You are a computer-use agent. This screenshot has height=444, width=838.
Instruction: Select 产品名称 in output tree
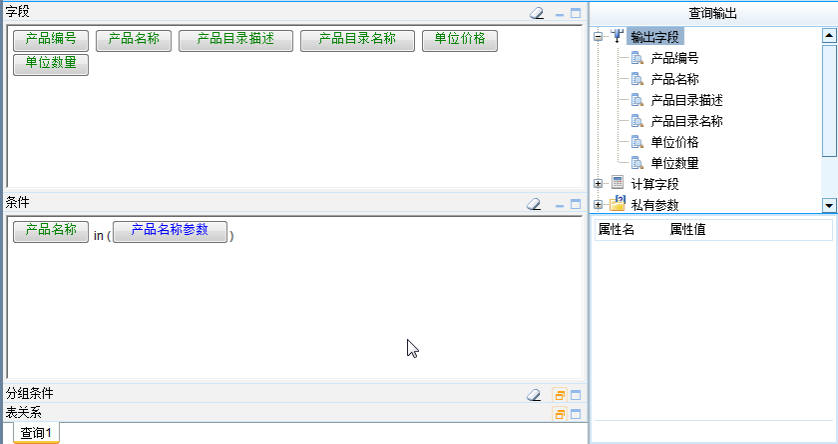674,79
